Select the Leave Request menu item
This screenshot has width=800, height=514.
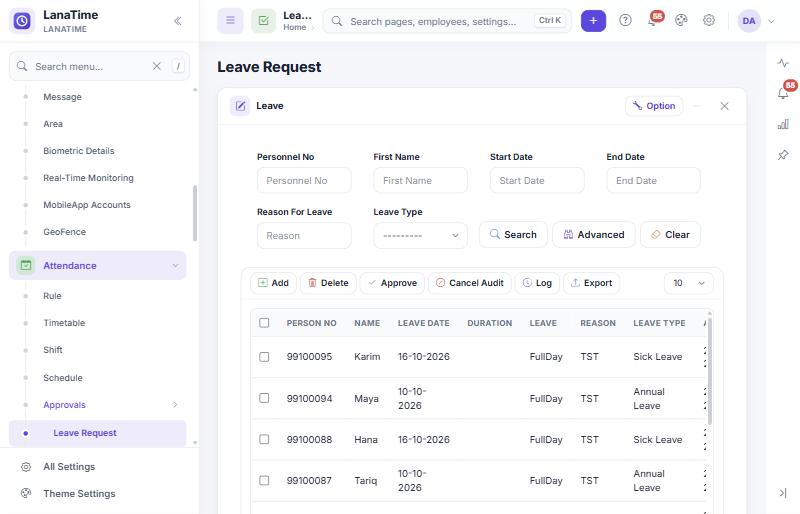coord(97,433)
